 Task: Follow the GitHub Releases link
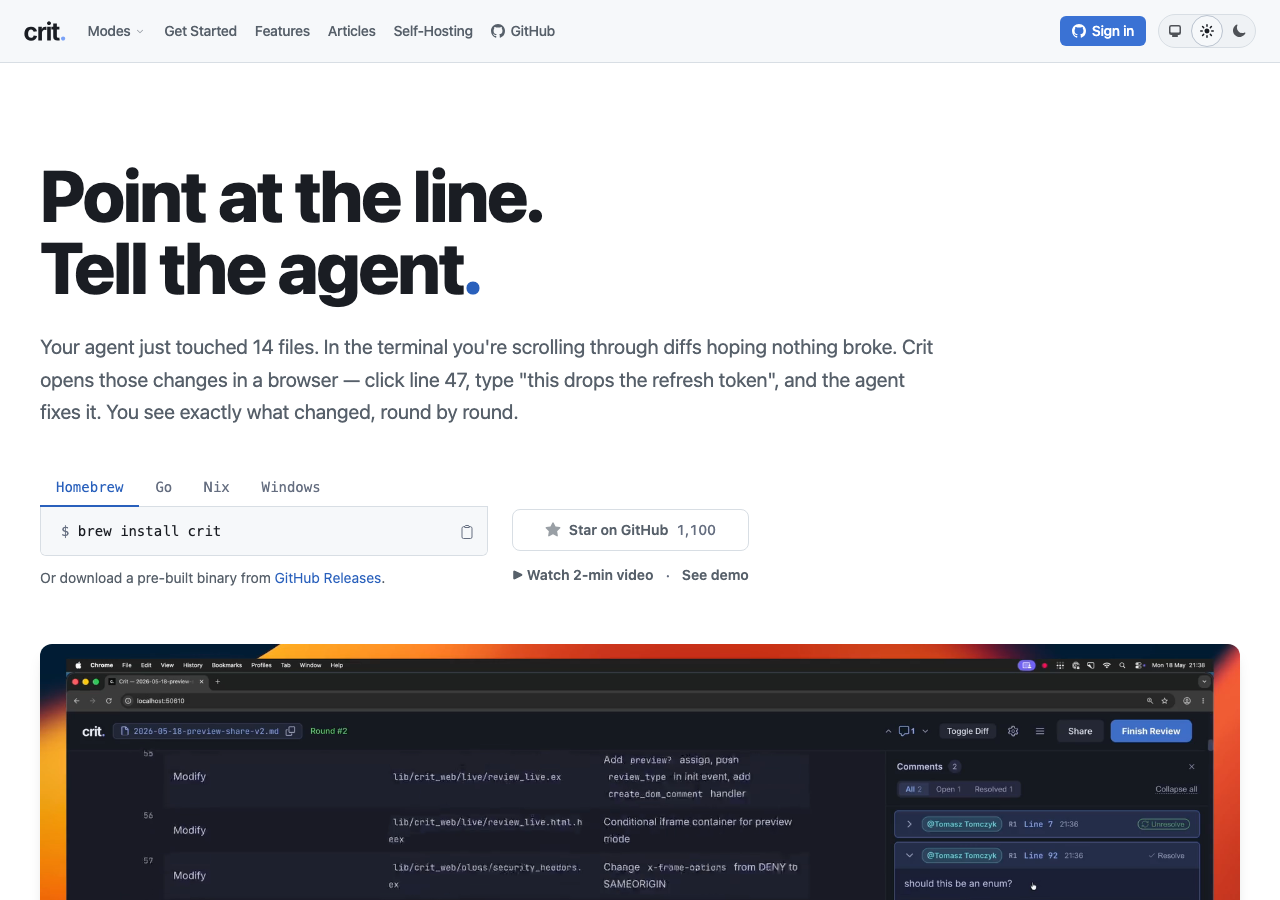pos(328,578)
